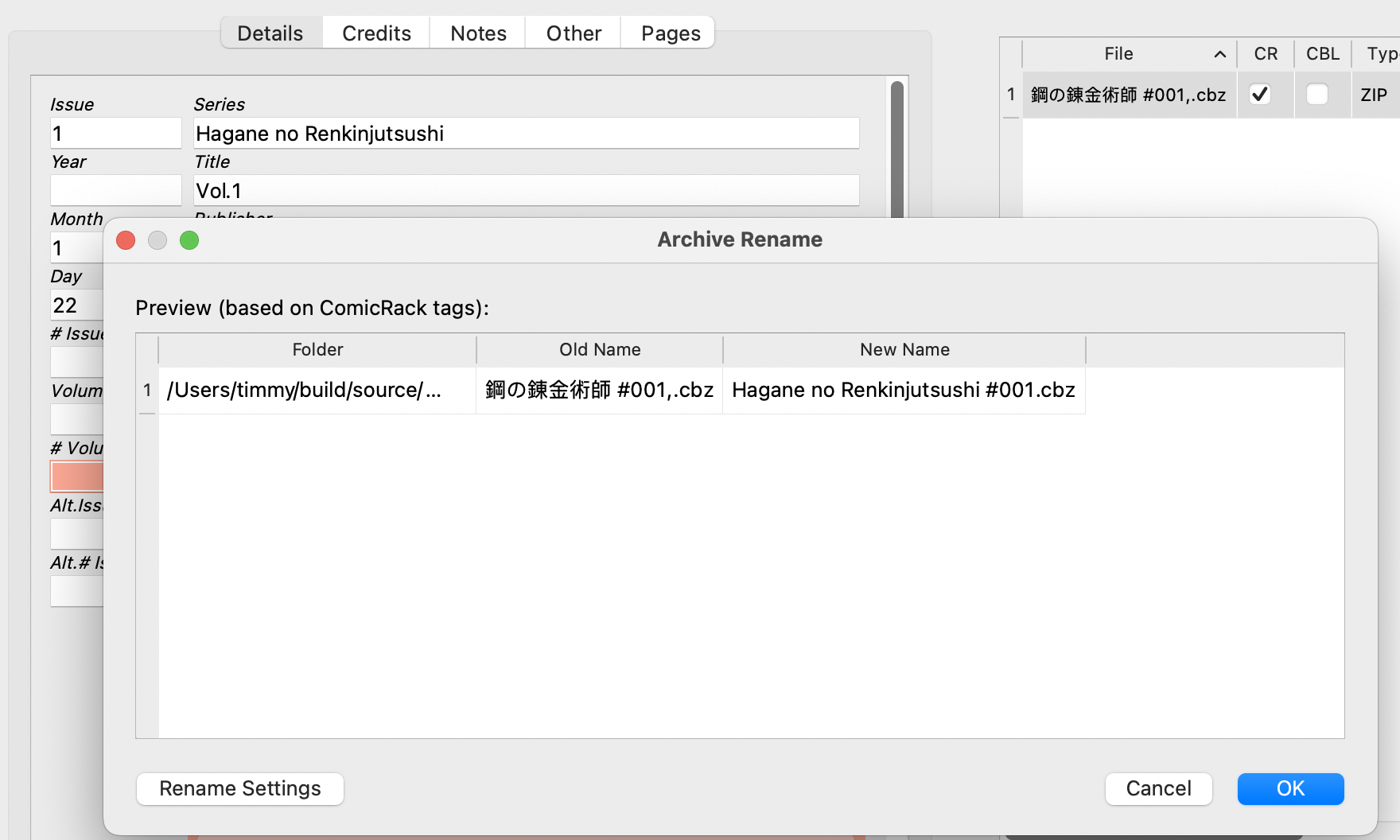Image resolution: width=1400 pixels, height=840 pixels.
Task: Click the highlighted # Volume field
Action: (77, 476)
